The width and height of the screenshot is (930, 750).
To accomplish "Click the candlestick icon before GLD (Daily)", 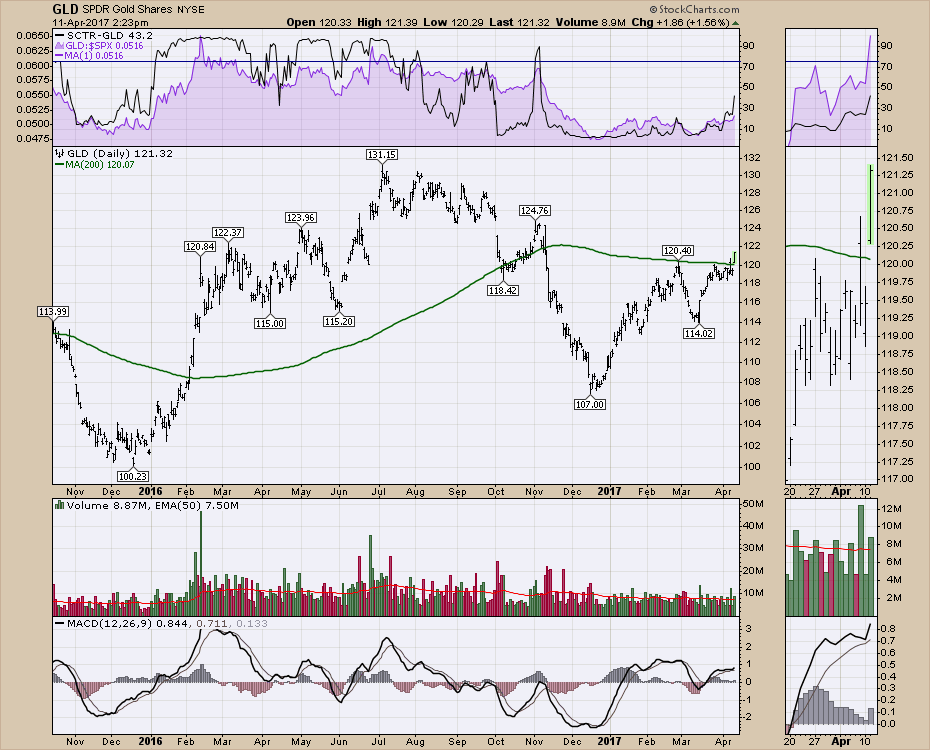I will click(59, 153).
